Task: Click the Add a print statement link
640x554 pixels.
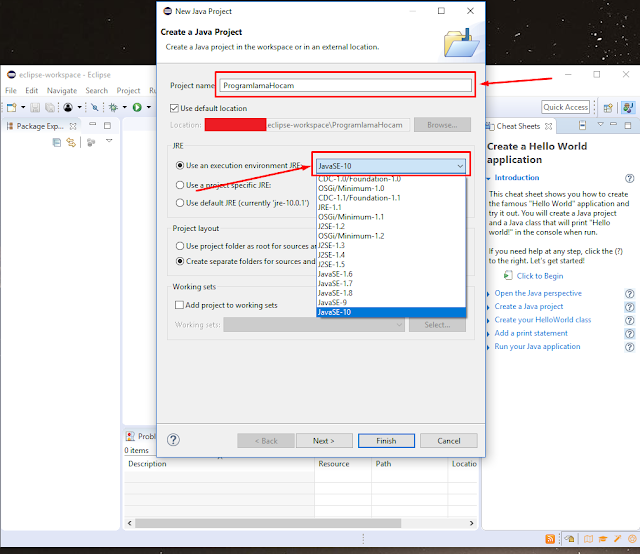Action: tap(531, 333)
